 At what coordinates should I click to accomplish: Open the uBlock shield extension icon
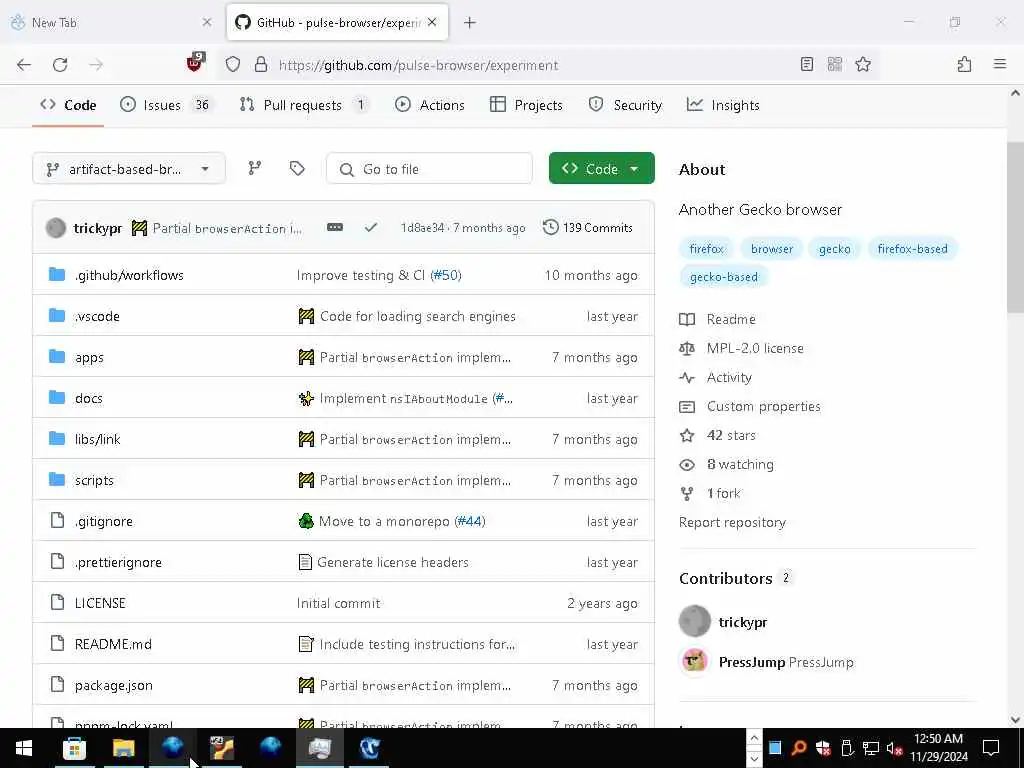(196, 63)
